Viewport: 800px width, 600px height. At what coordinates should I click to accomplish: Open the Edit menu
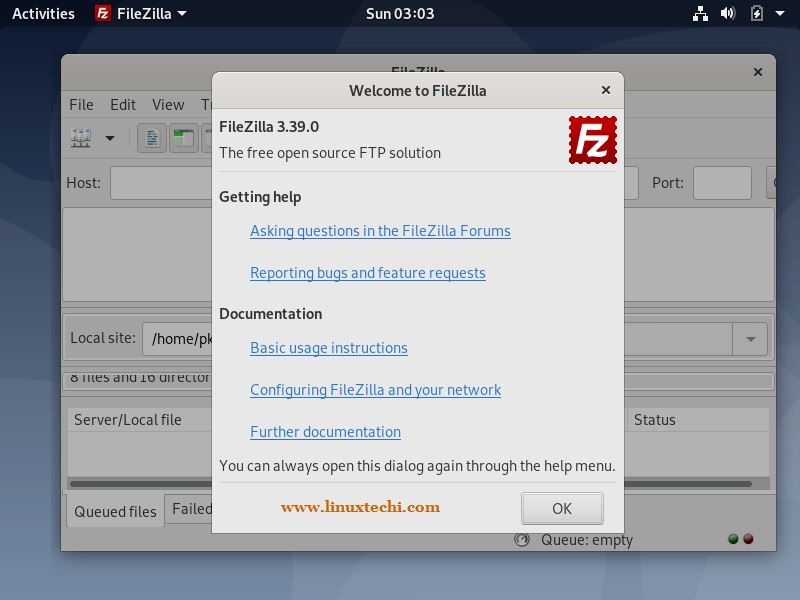(x=123, y=105)
